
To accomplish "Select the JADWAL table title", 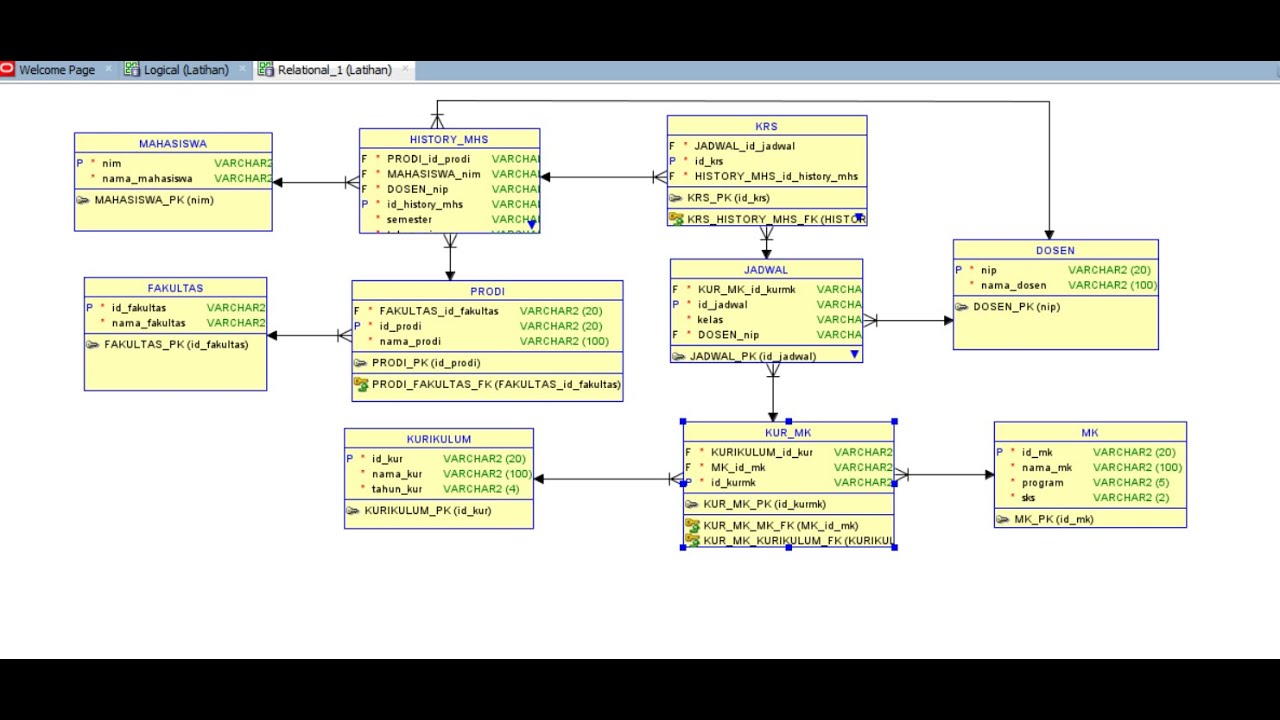I will pos(766,270).
